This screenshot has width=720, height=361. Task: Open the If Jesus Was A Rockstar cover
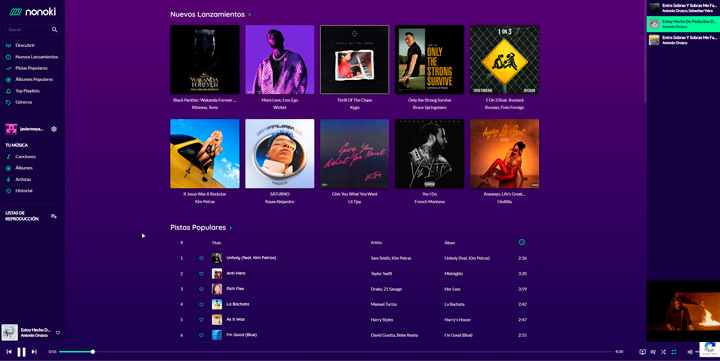[205, 154]
